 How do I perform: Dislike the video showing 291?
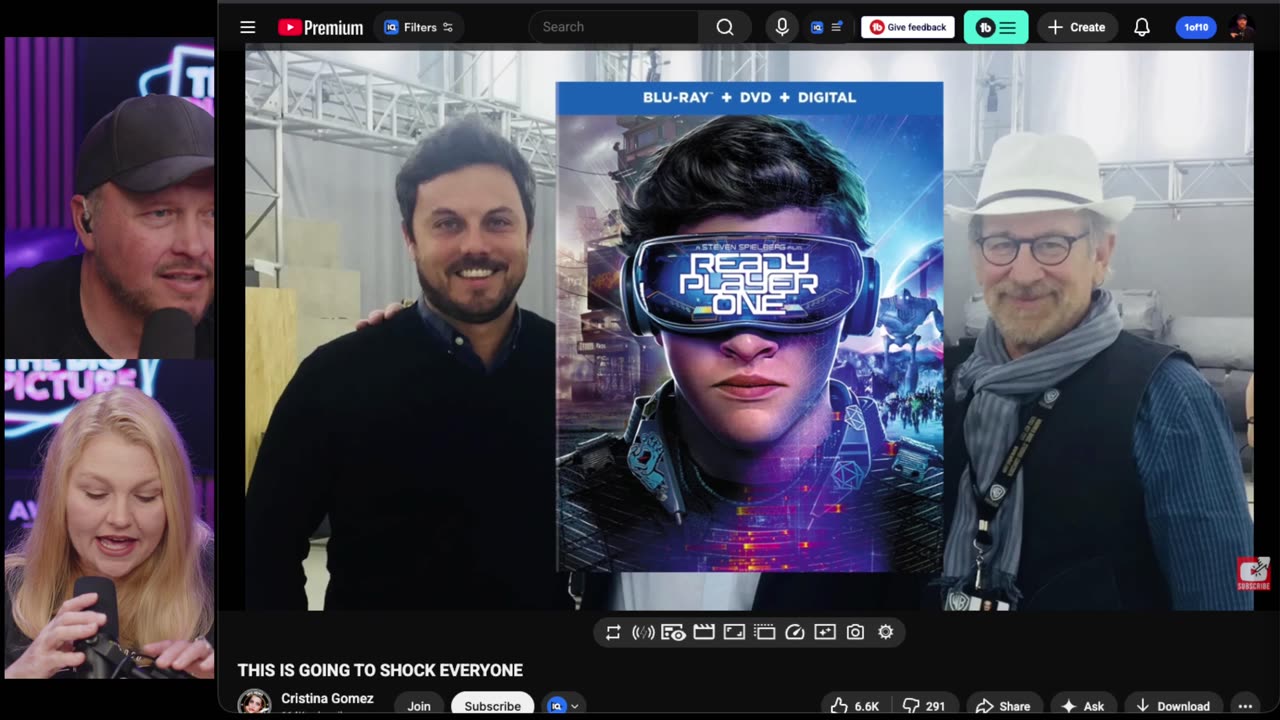(924, 706)
